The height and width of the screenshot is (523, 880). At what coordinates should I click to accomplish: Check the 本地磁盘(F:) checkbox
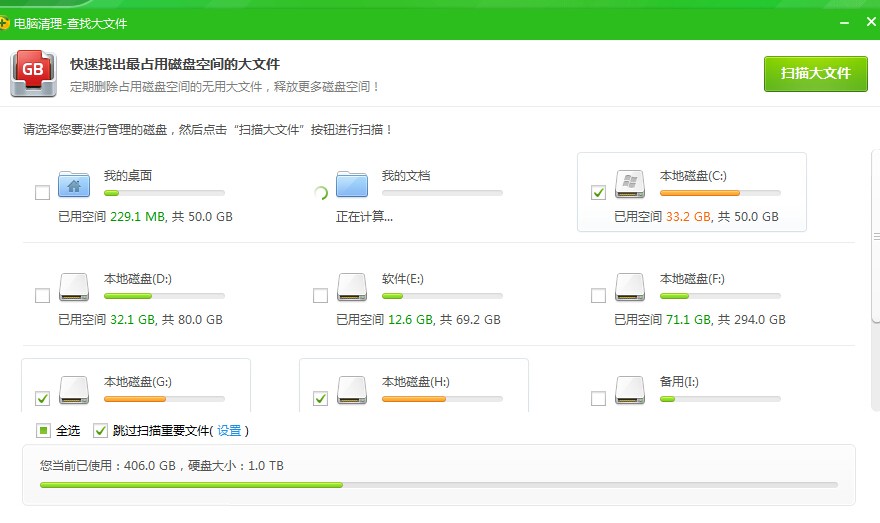[598, 295]
